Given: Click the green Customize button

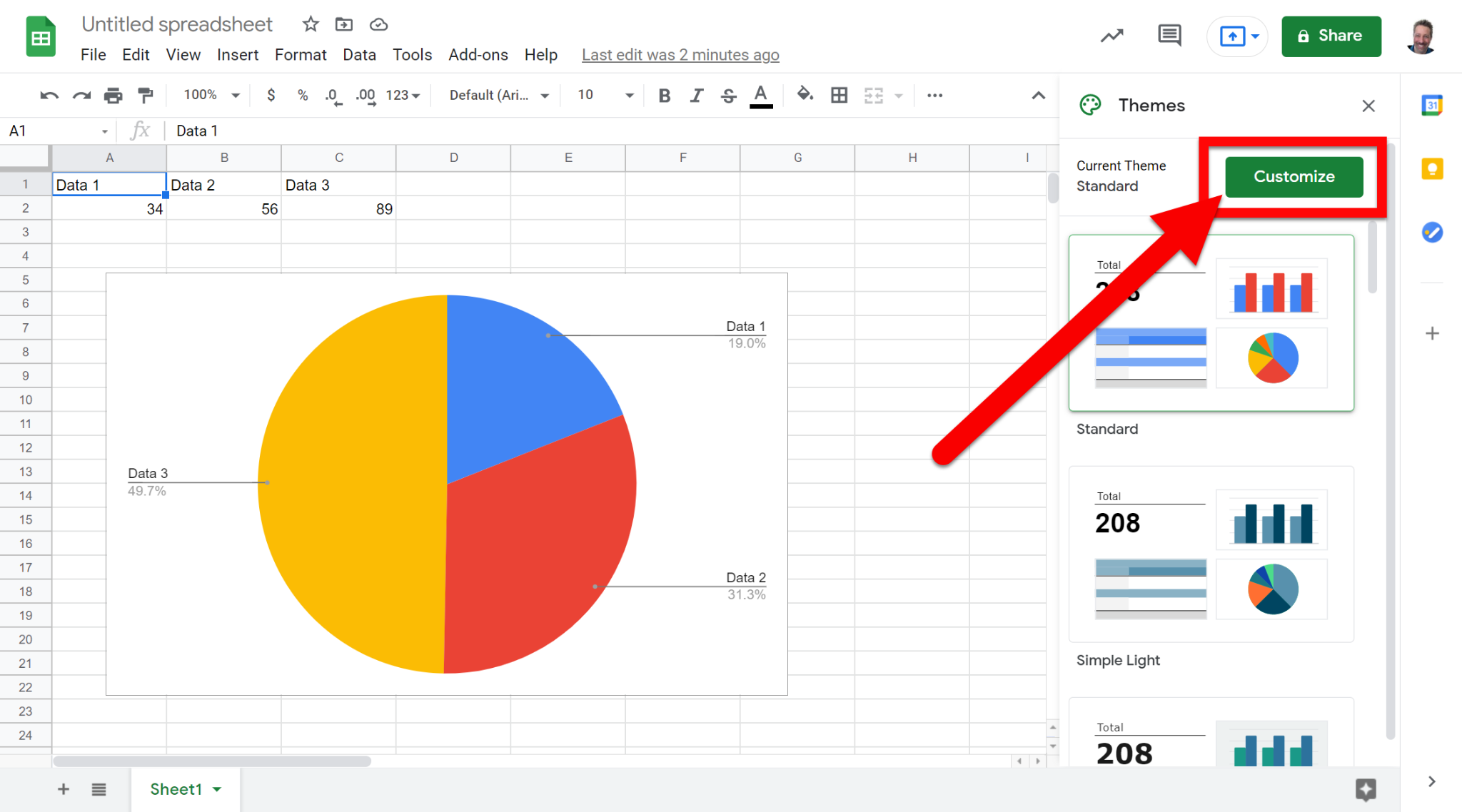Looking at the screenshot, I should pos(1294,176).
